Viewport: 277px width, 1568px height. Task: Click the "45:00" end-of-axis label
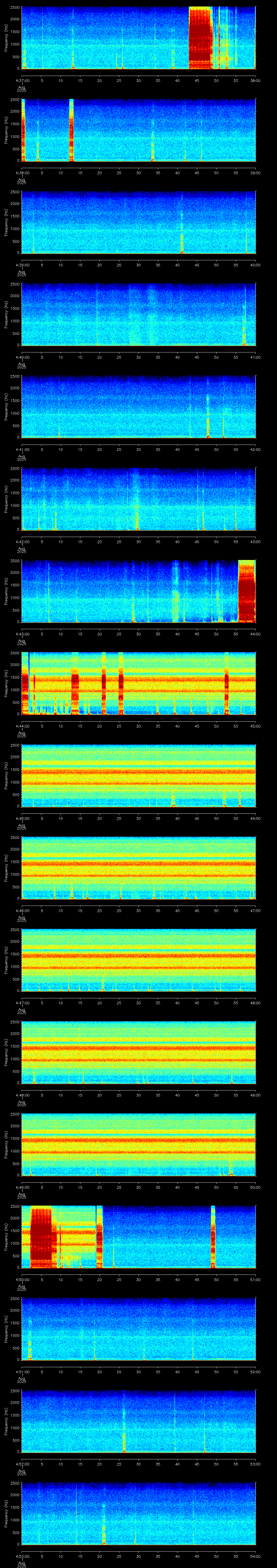pos(255,726)
